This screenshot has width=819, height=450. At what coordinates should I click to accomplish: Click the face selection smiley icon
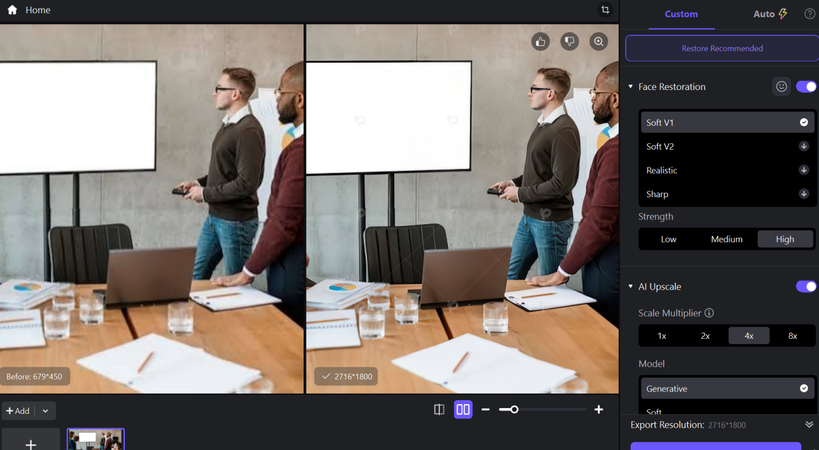tap(781, 87)
